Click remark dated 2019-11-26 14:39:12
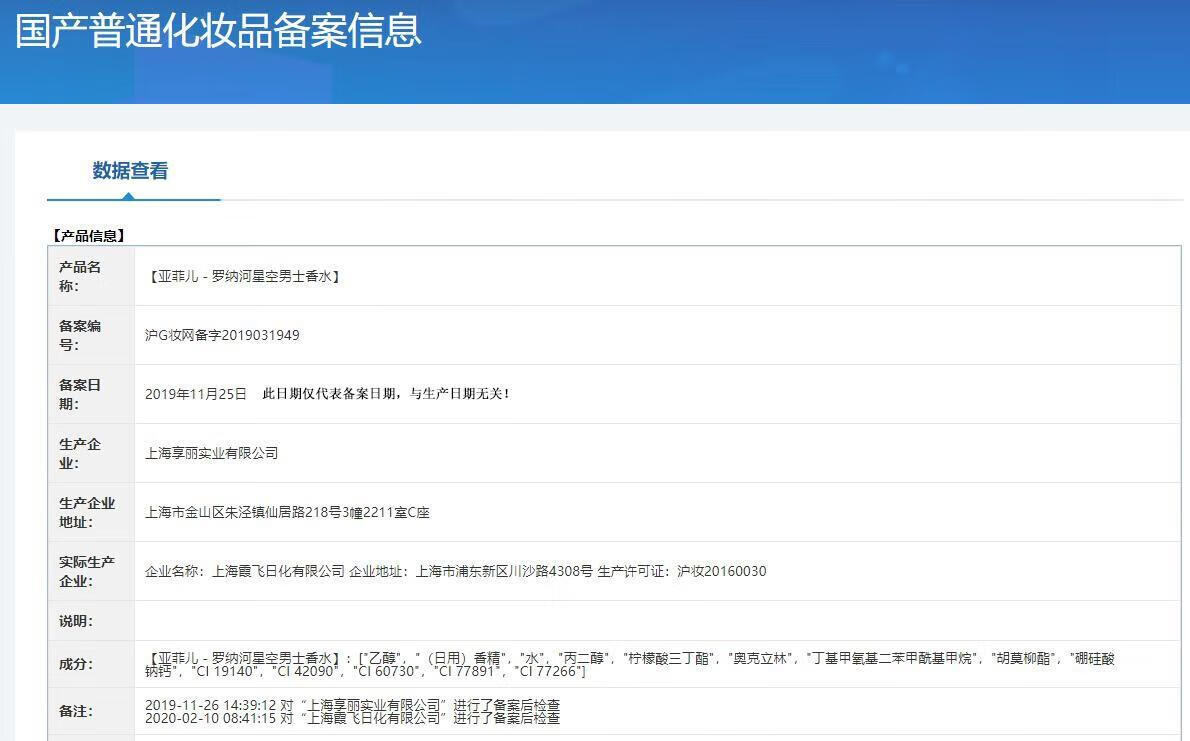This screenshot has height=741, width=1190. pos(352,705)
